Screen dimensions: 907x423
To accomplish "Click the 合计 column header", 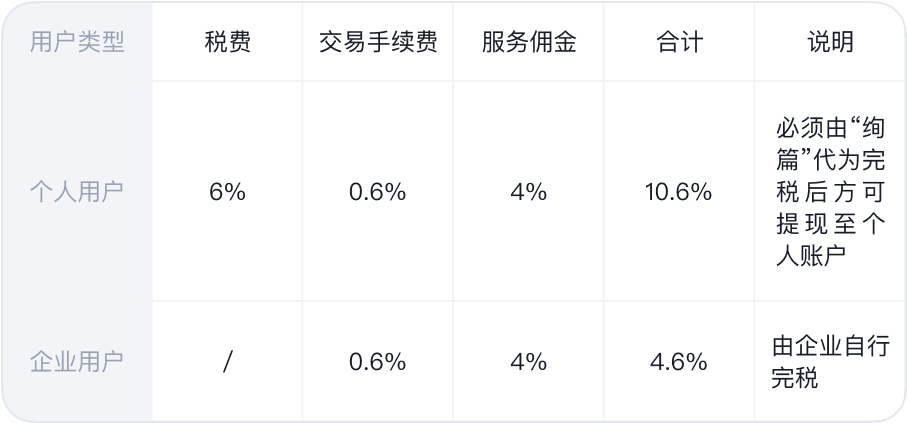I will tap(680, 42).
